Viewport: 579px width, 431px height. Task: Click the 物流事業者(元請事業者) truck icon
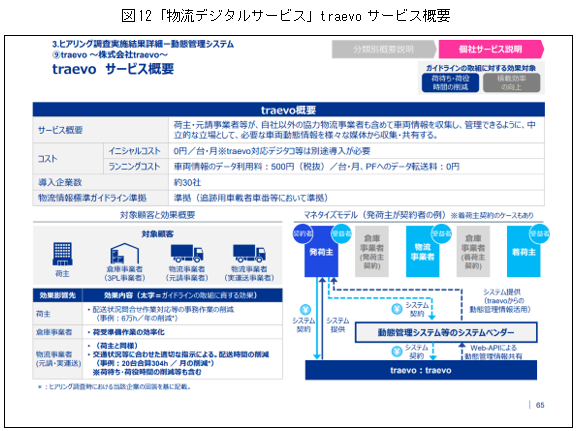pyautogui.click(x=187, y=253)
